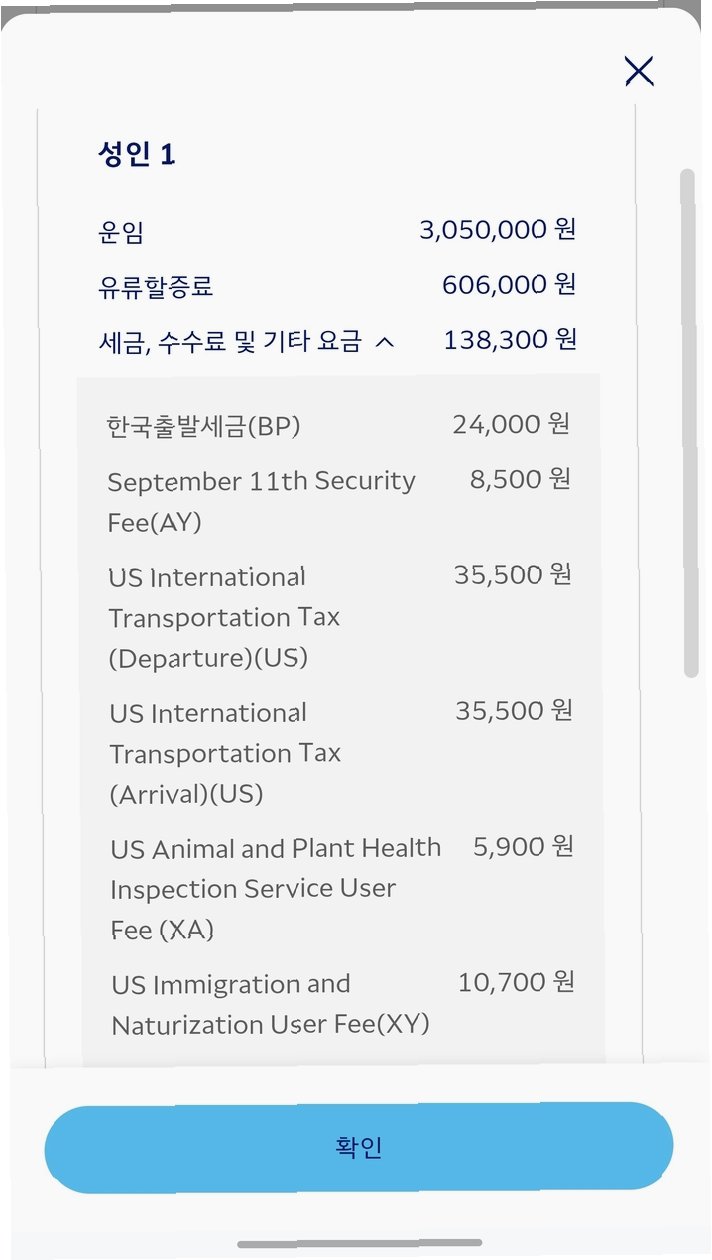712x1260 pixels.
Task: Collapse the 세금, 수수료 및 기타 요금 chevron
Action: click(x=384, y=343)
